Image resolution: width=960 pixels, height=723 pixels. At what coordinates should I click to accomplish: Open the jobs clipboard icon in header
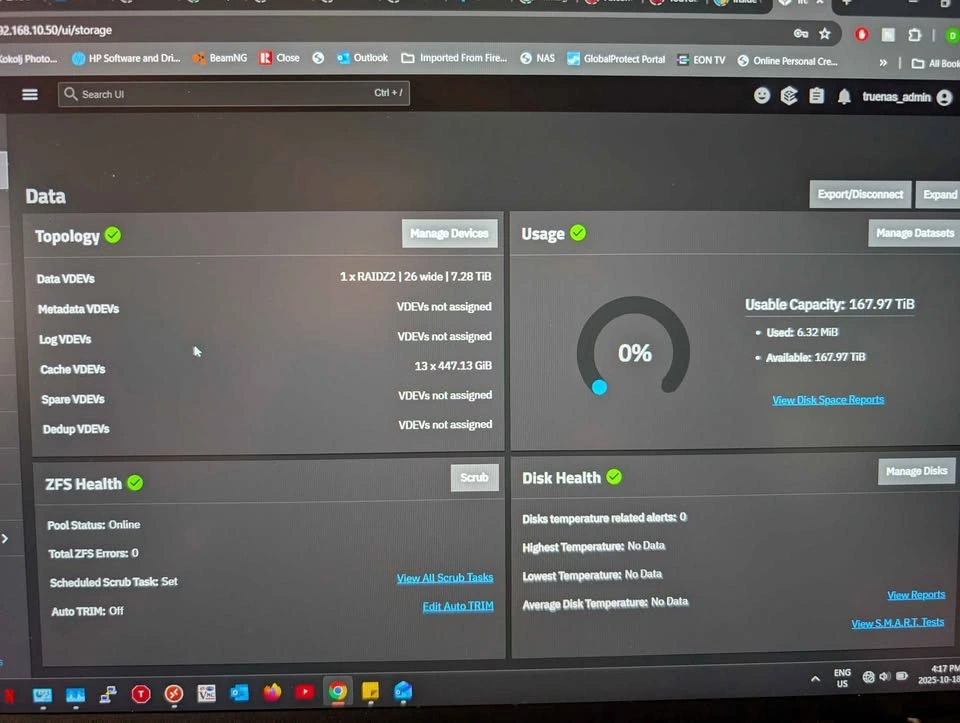(817, 96)
